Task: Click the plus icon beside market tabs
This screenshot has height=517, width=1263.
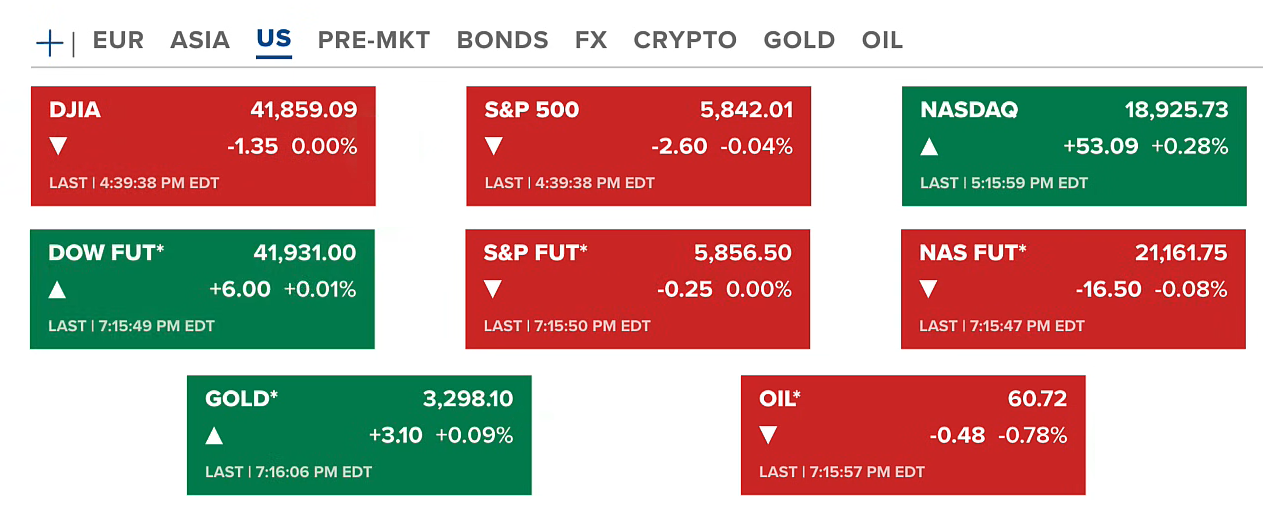Action: click(x=49, y=42)
